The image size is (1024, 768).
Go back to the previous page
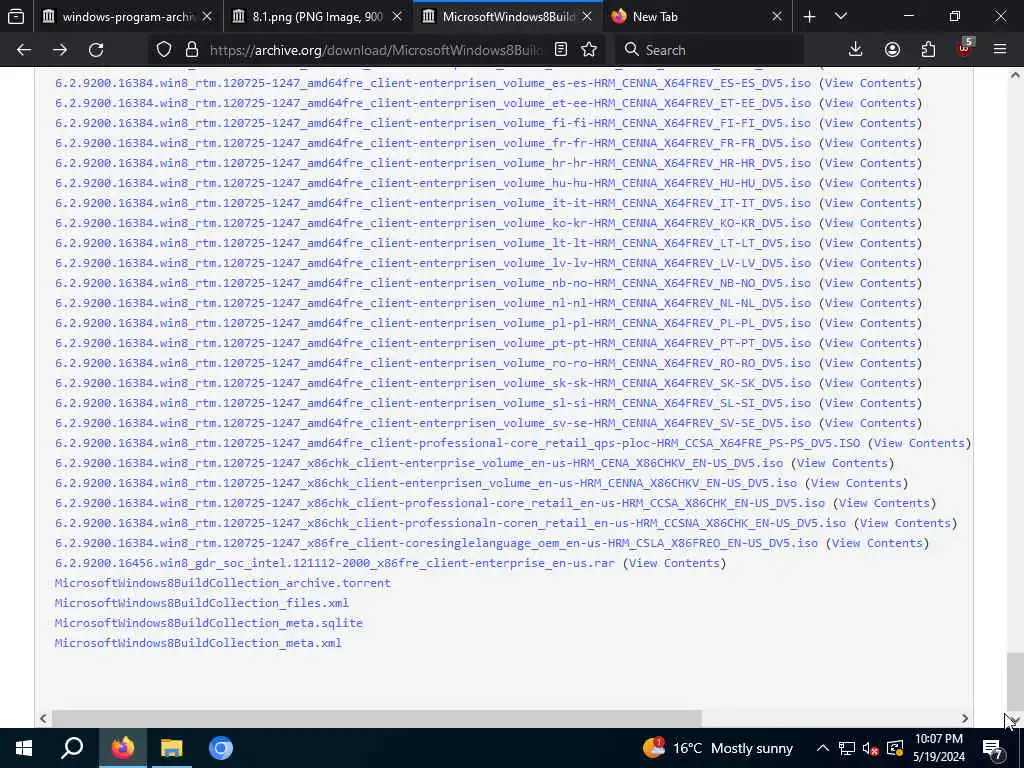[24, 50]
